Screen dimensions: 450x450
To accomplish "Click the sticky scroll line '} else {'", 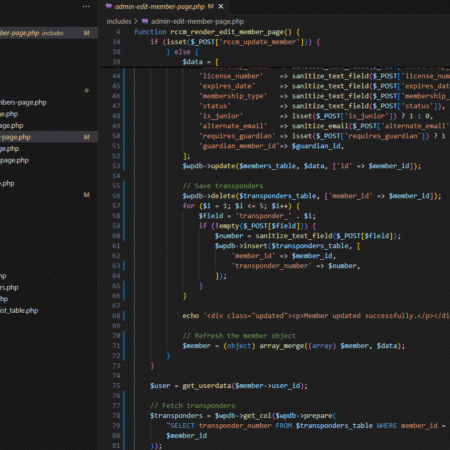I will point(182,52).
